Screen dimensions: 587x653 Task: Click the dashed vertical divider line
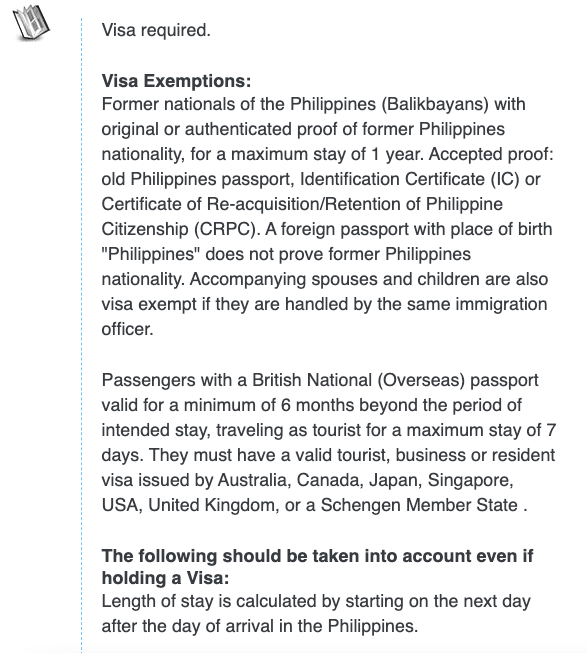(82, 335)
